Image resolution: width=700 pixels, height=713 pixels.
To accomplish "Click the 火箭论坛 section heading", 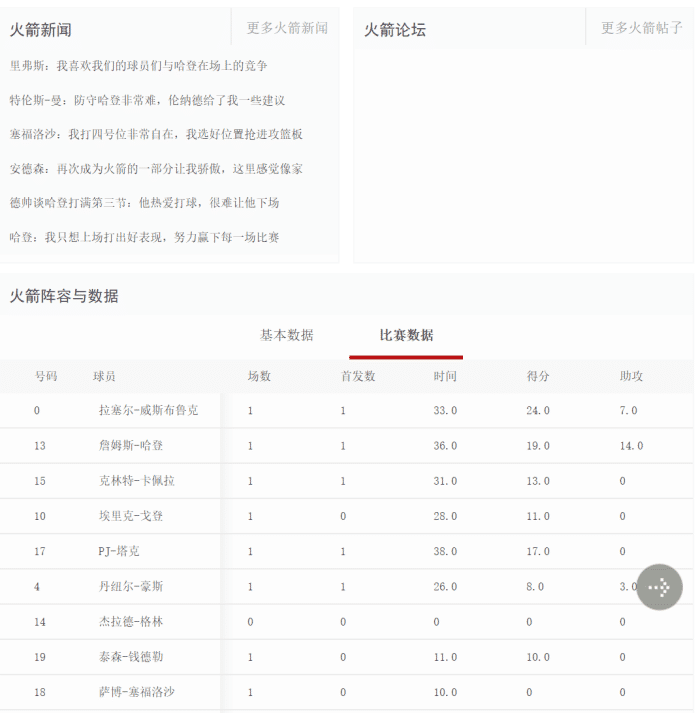I will (x=395, y=30).
